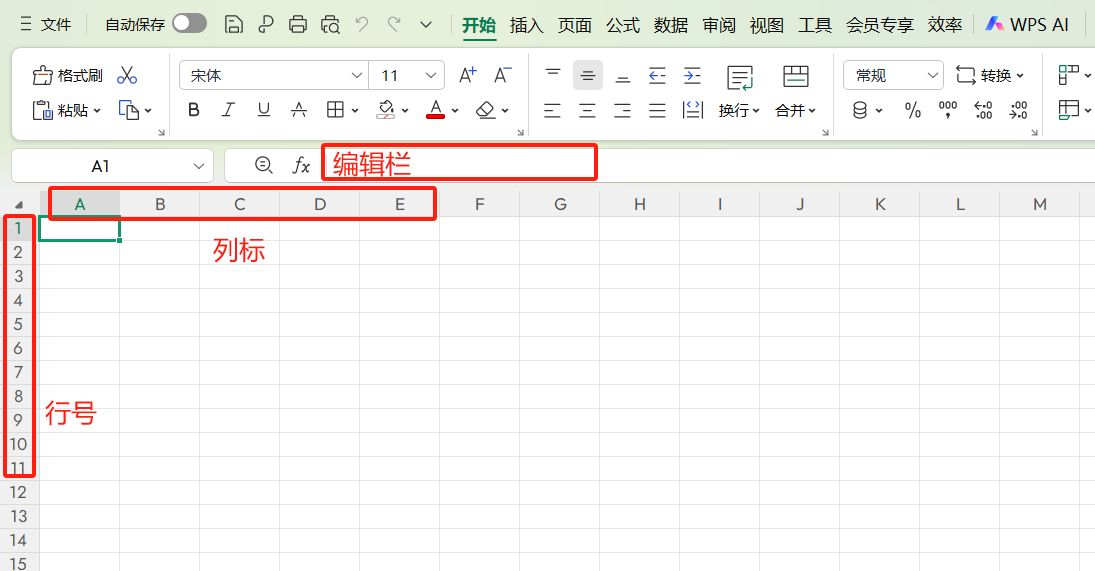The width and height of the screenshot is (1095, 571).
Task: Switch to the 插入 tab
Action: pyautogui.click(x=527, y=26)
